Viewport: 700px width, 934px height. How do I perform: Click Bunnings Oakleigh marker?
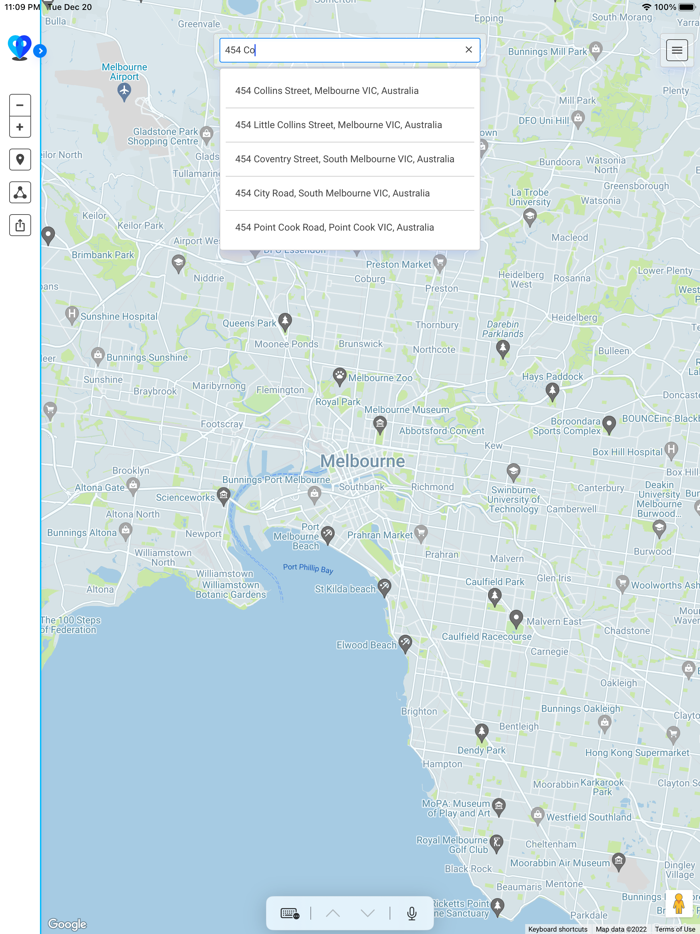[605, 723]
